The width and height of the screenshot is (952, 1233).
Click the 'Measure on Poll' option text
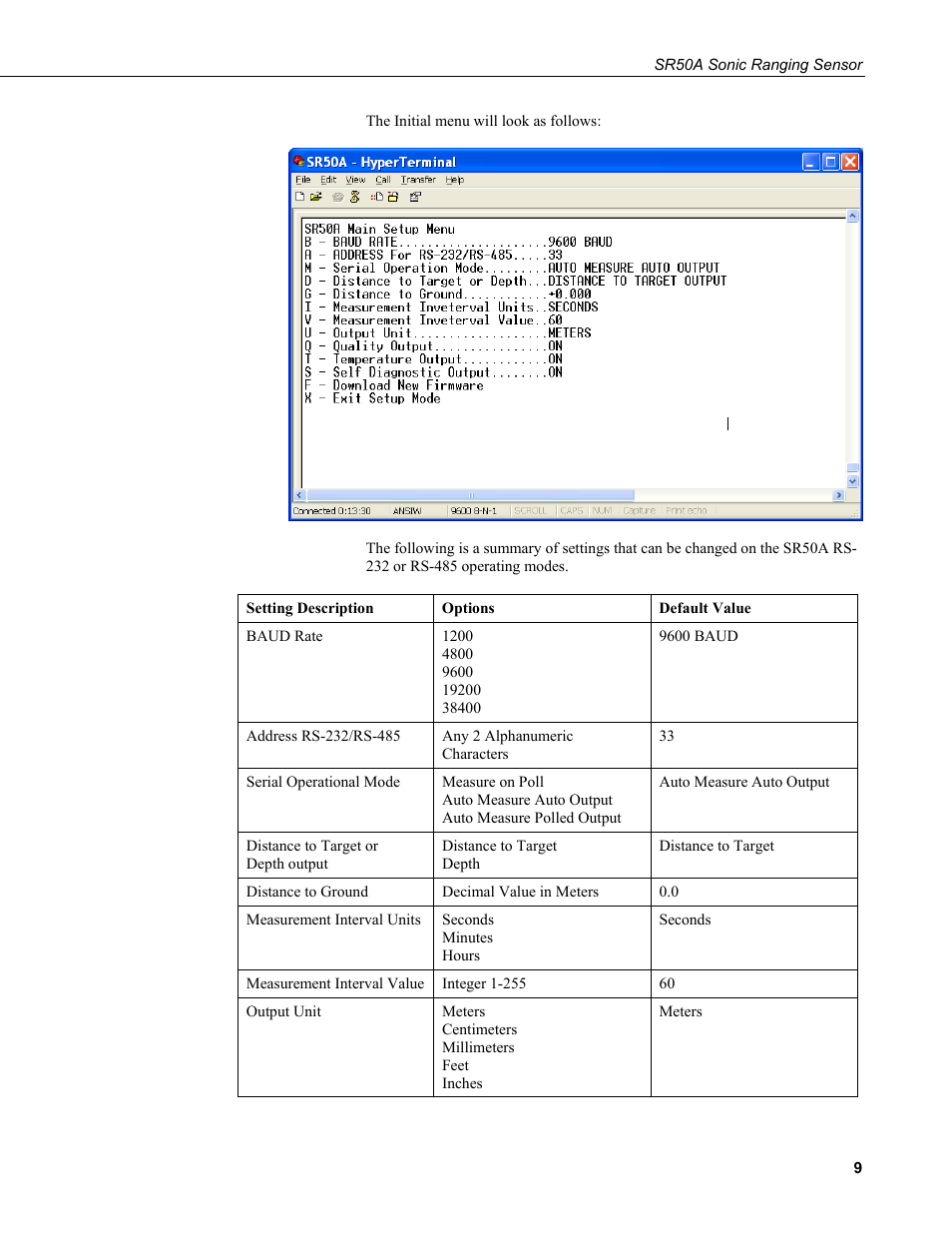[493, 782]
